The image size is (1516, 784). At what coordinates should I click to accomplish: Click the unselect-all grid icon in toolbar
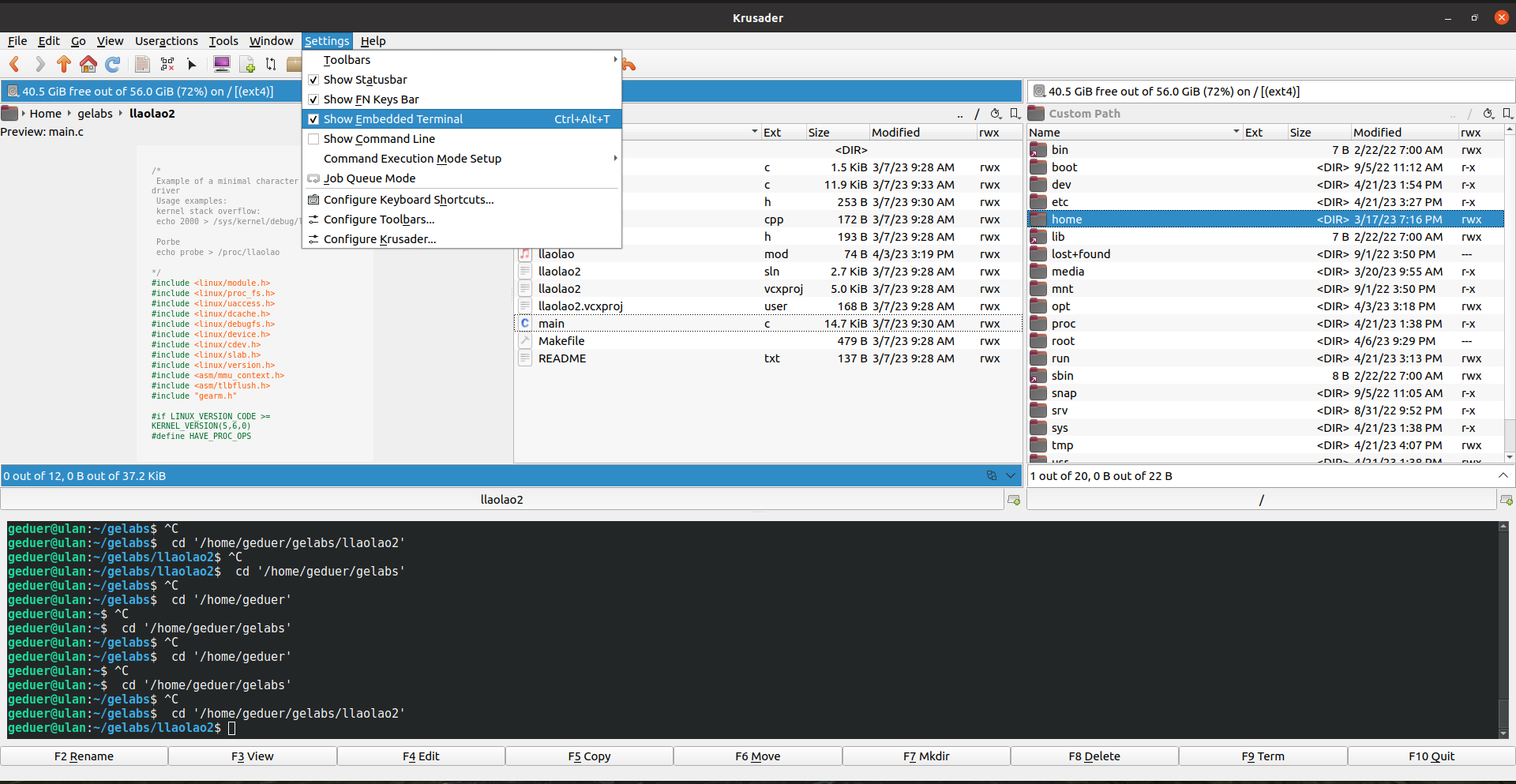coord(167,64)
